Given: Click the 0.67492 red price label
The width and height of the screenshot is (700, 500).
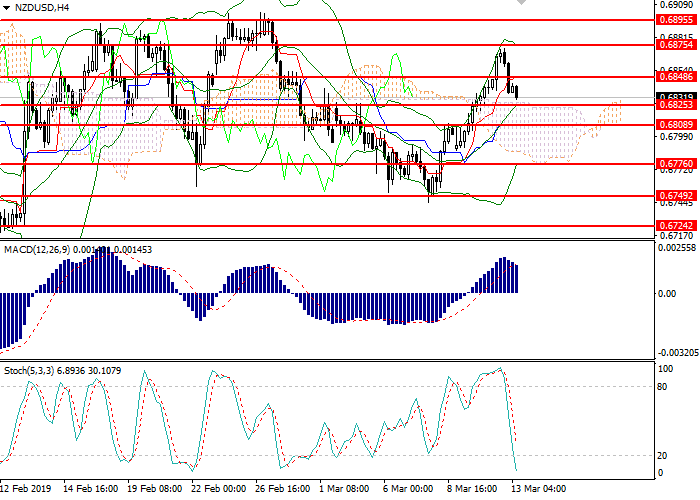Looking at the screenshot, I should 674,196.
